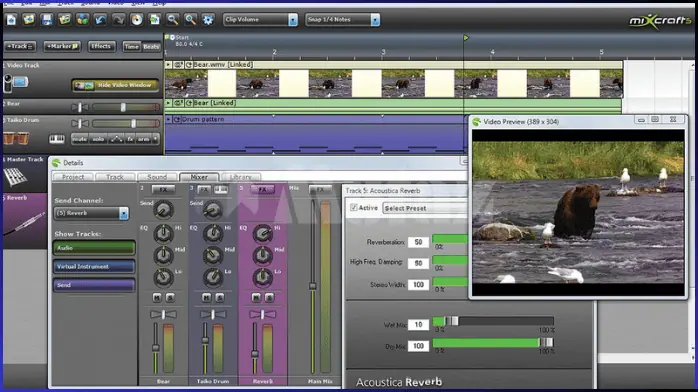Arm the Taiko Drum track
This screenshot has height=392, width=698.
tap(143, 139)
